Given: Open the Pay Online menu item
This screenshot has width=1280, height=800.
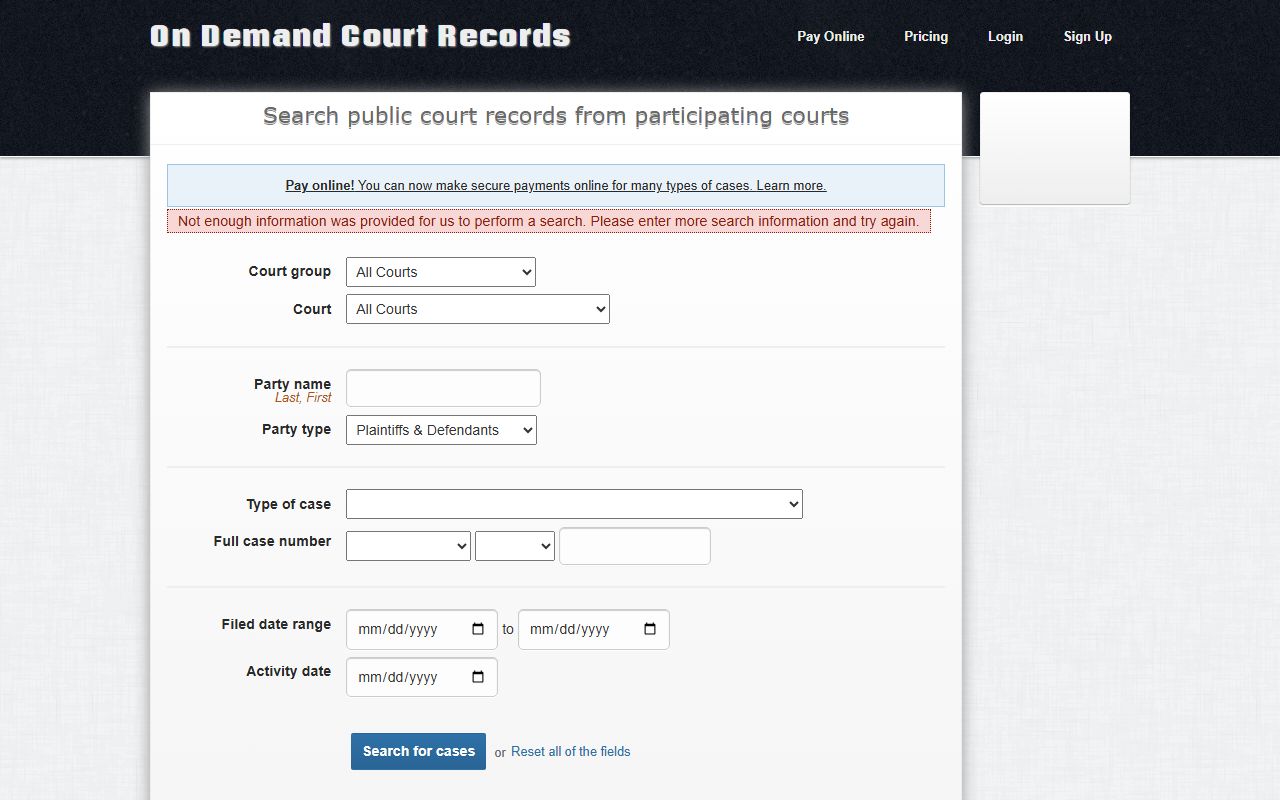Looking at the screenshot, I should click(831, 36).
